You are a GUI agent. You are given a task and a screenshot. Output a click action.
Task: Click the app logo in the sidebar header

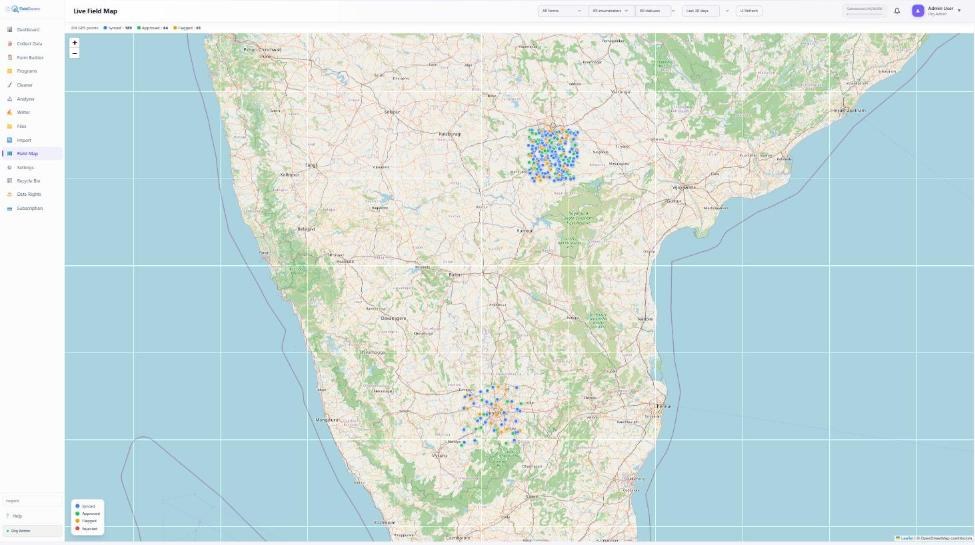[x=23, y=9]
